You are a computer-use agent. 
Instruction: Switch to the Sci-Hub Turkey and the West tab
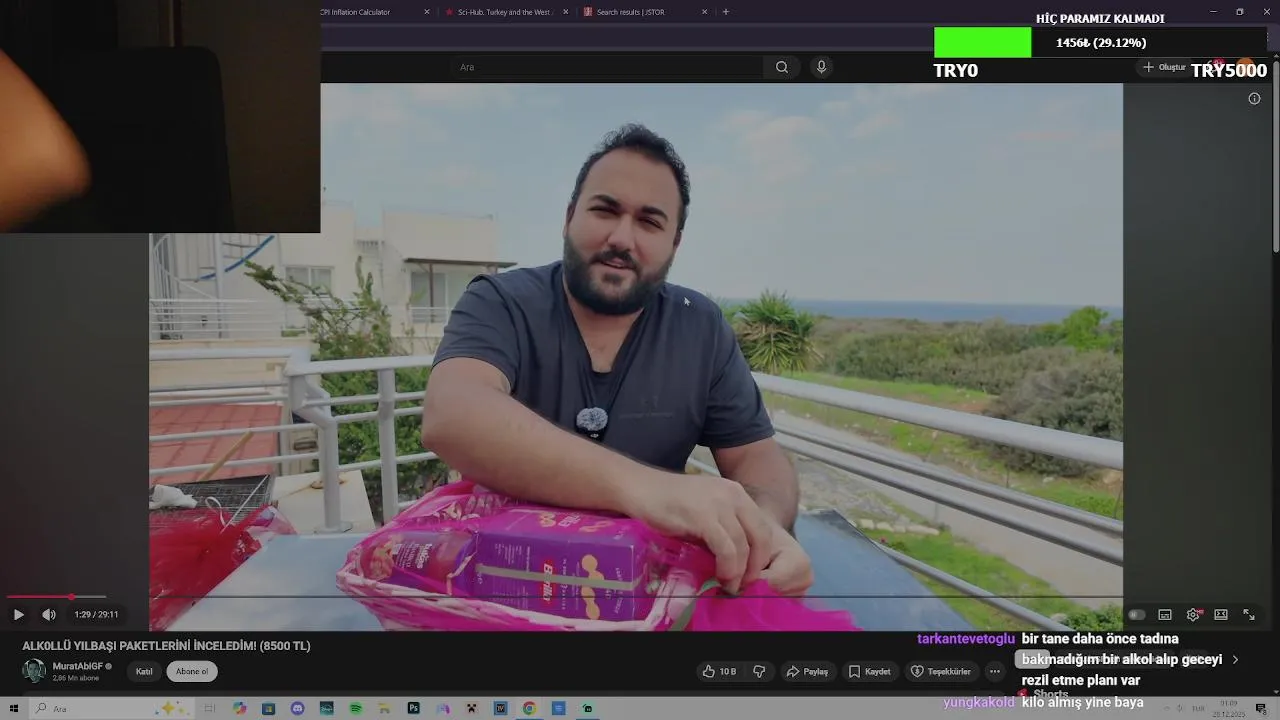tap(505, 12)
